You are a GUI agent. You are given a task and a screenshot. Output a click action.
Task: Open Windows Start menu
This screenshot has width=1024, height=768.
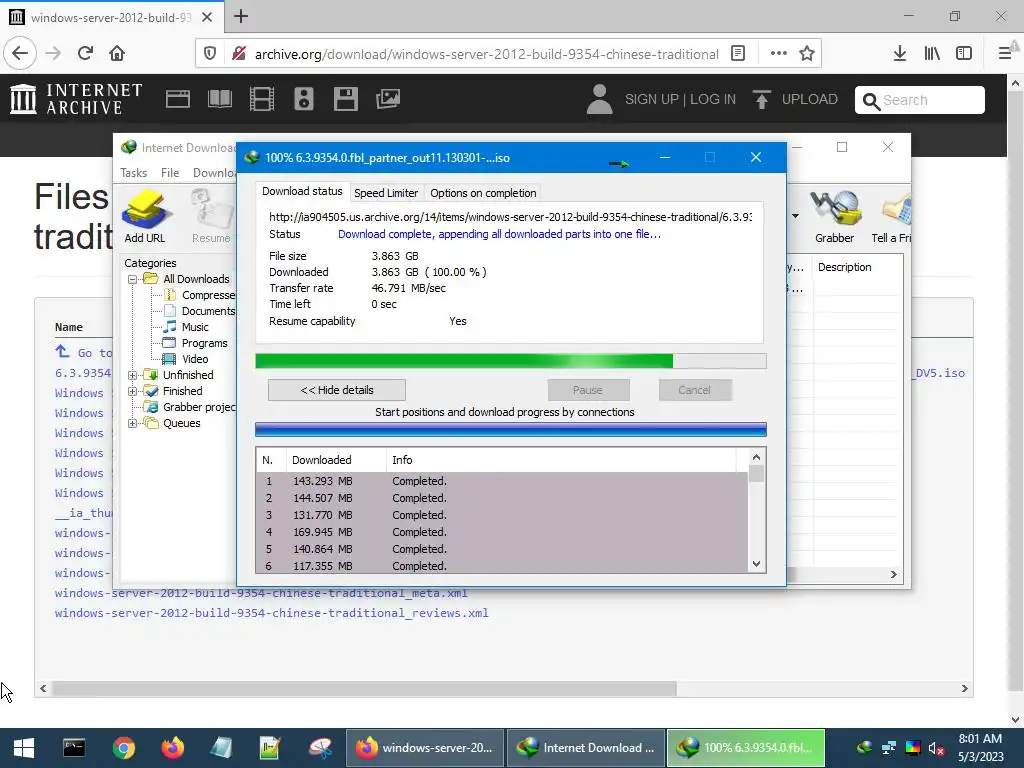click(x=24, y=748)
